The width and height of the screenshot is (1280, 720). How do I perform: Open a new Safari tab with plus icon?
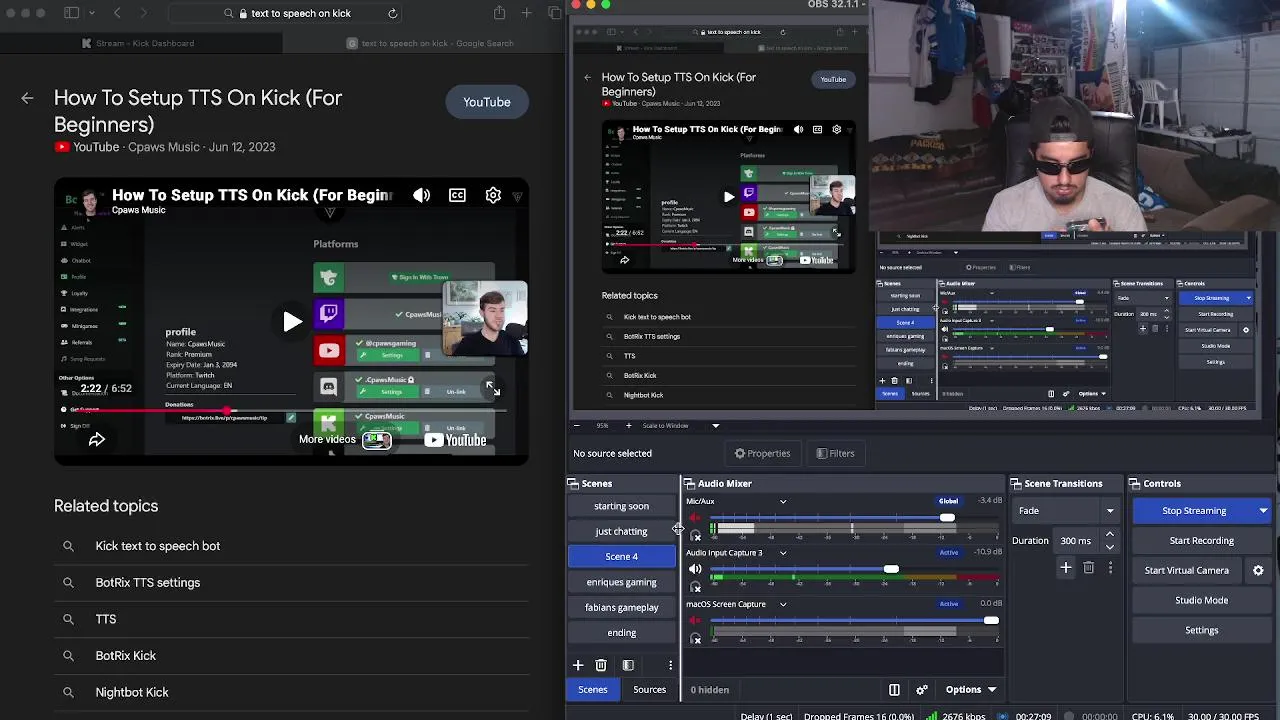coord(527,13)
